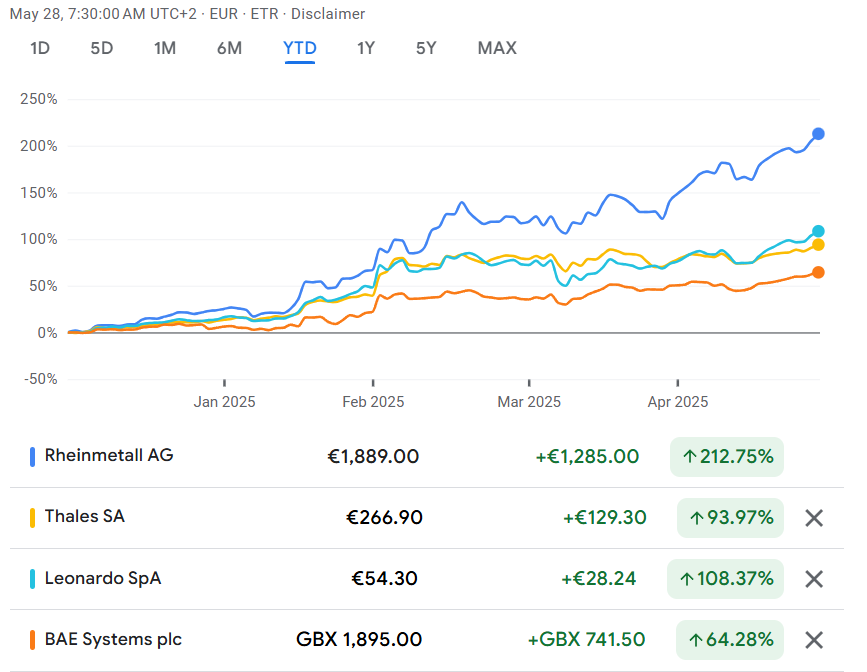
Task: Remove Thales SA from comparison
Action: [814, 518]
